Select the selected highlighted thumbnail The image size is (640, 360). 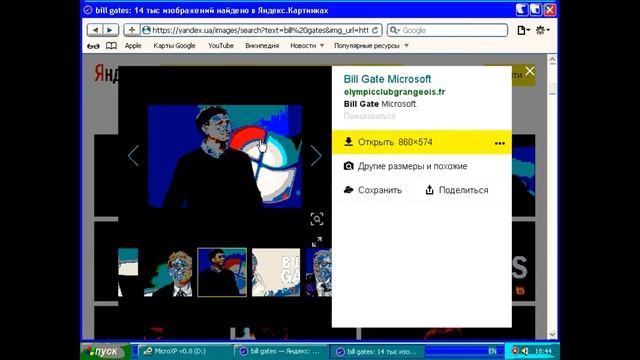[222, 272]
